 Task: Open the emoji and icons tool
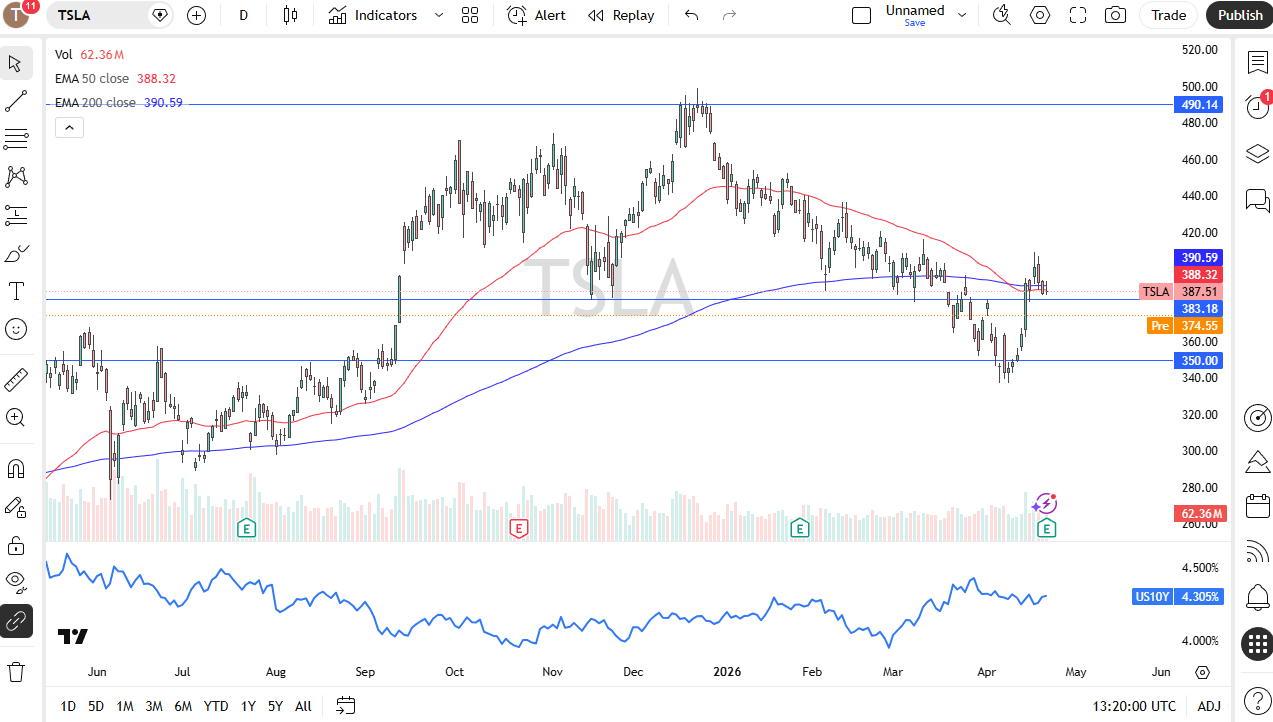[16, 329]
